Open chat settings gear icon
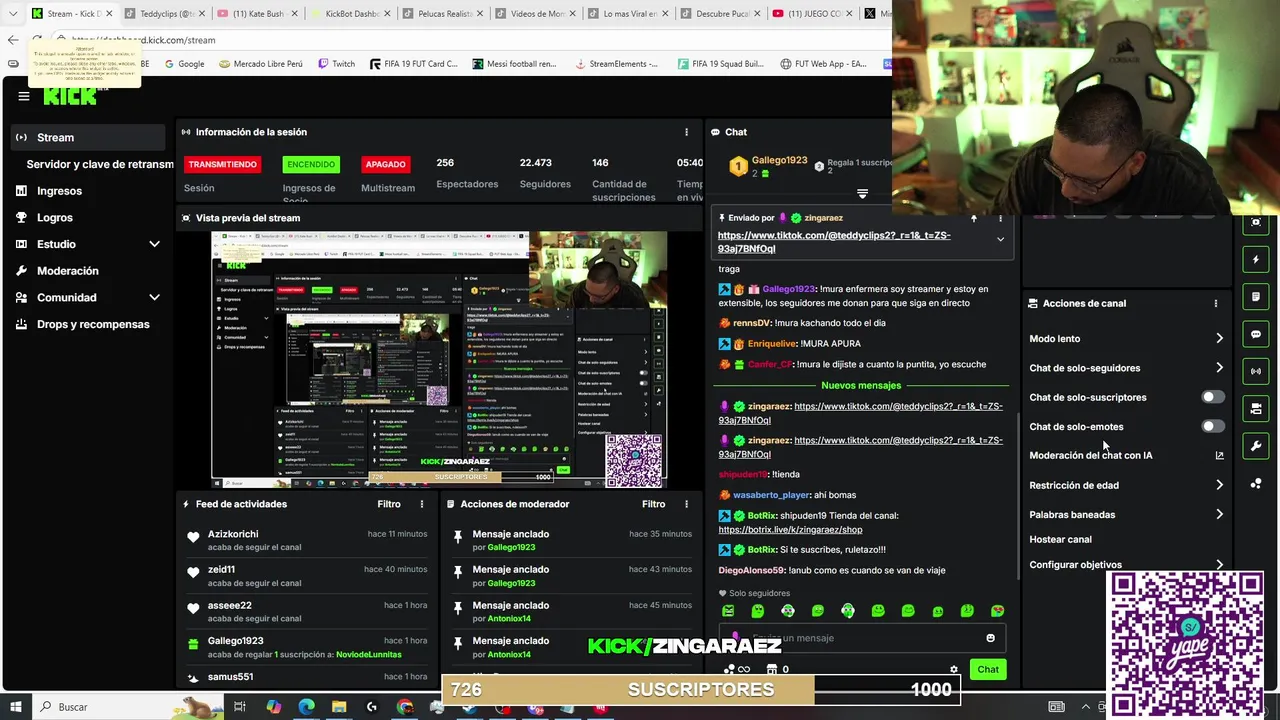This screenshot has height=720, width=1280. [x=954, y=669]
